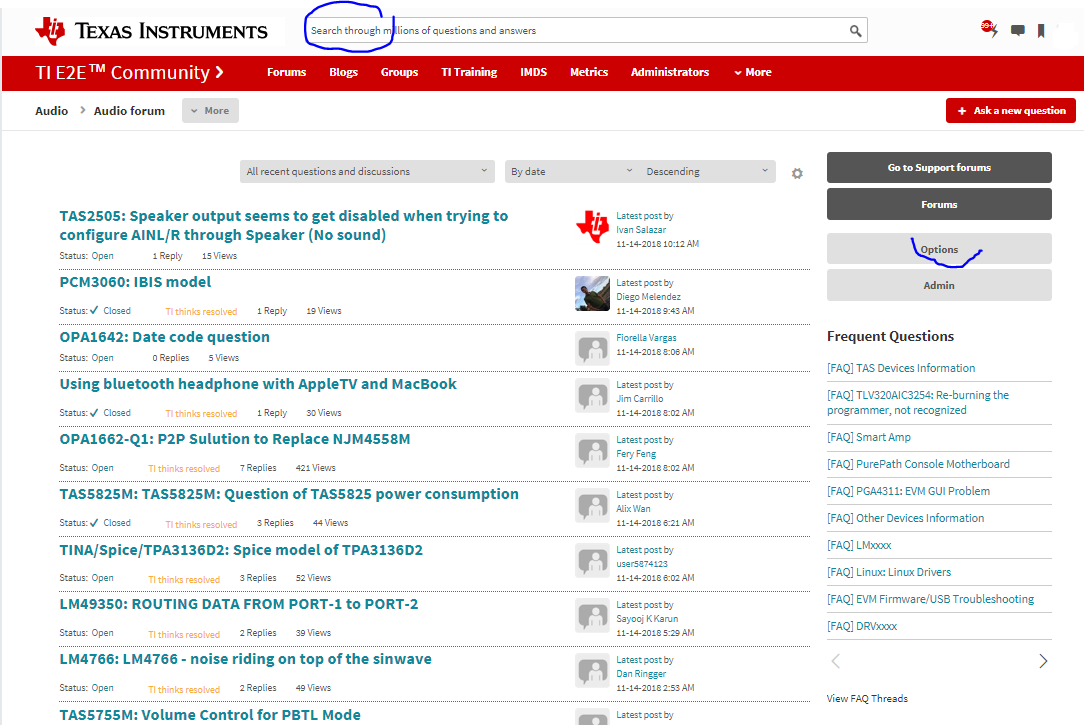
Task: Open the LM49350 routing data thread
Action: [239, 604]
